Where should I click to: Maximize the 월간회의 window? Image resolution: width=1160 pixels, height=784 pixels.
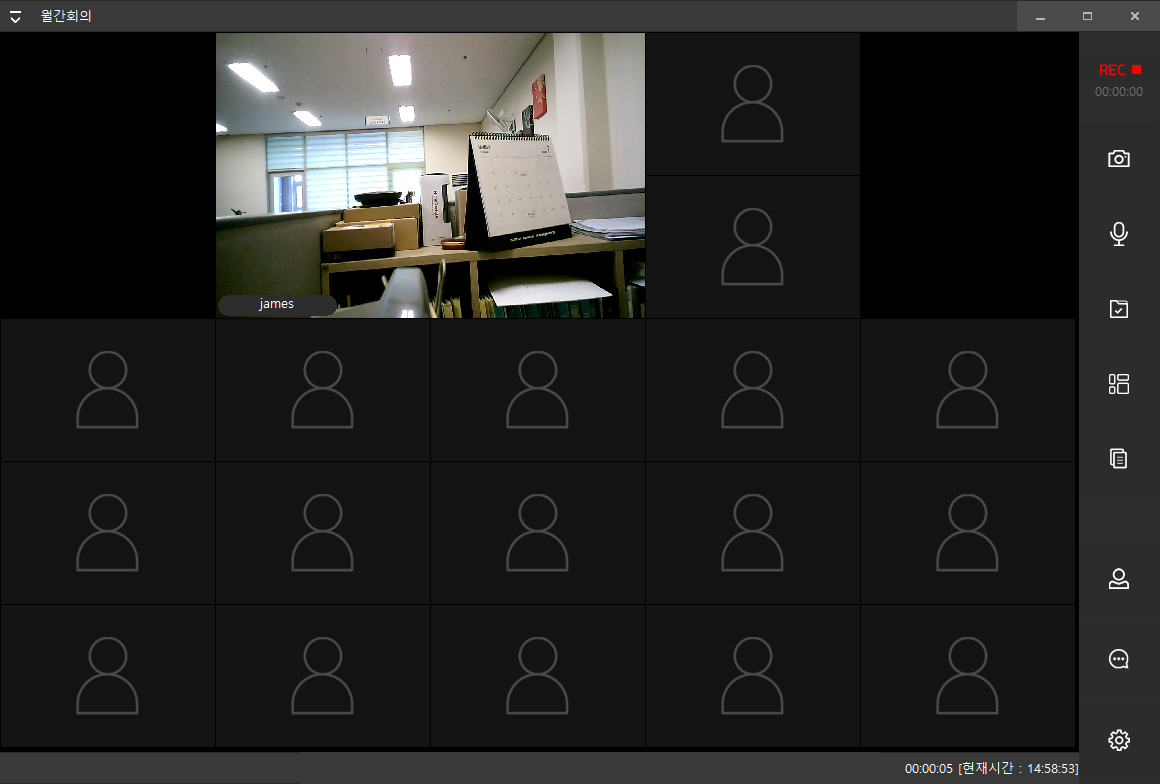click(1087, 16)
